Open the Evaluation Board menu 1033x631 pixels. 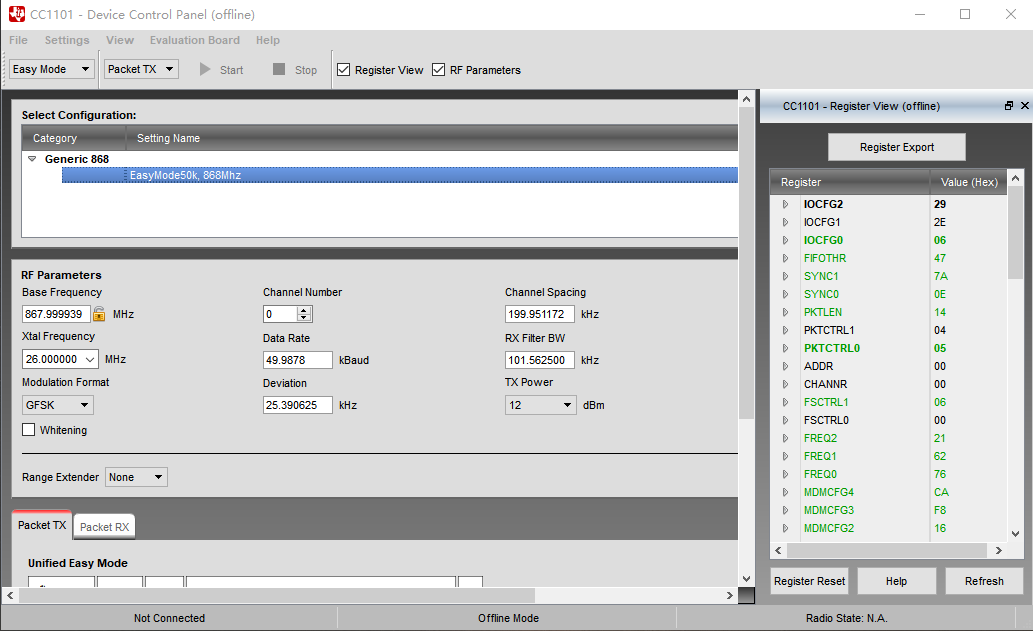[x=194, y=40]
